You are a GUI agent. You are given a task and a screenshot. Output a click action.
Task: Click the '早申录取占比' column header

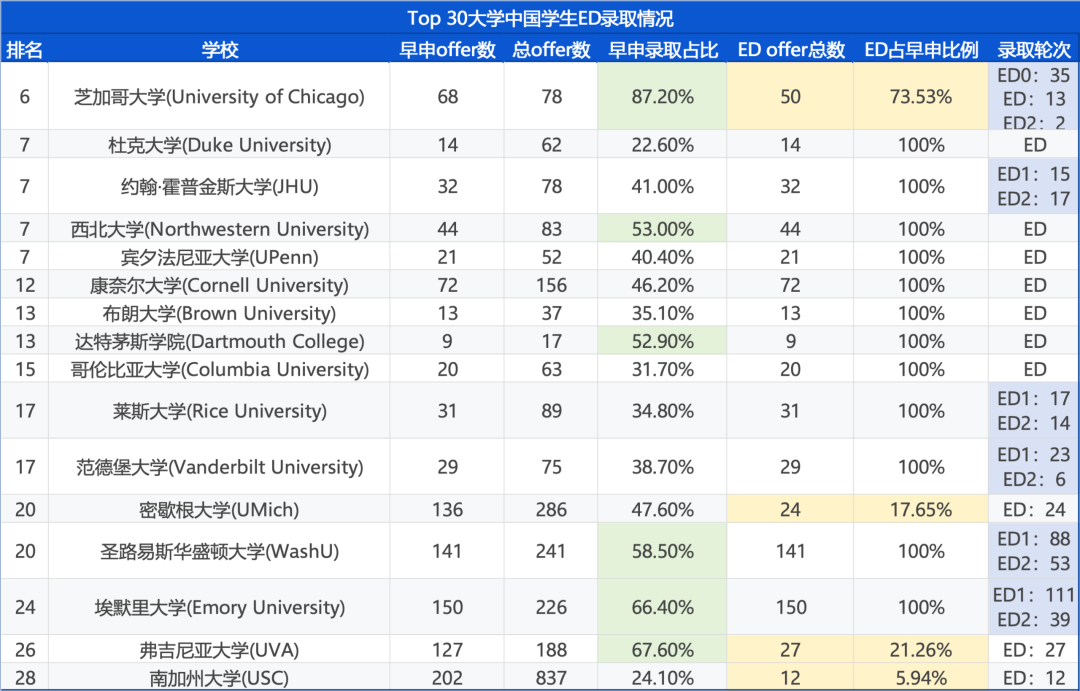(x=663, y=50)
